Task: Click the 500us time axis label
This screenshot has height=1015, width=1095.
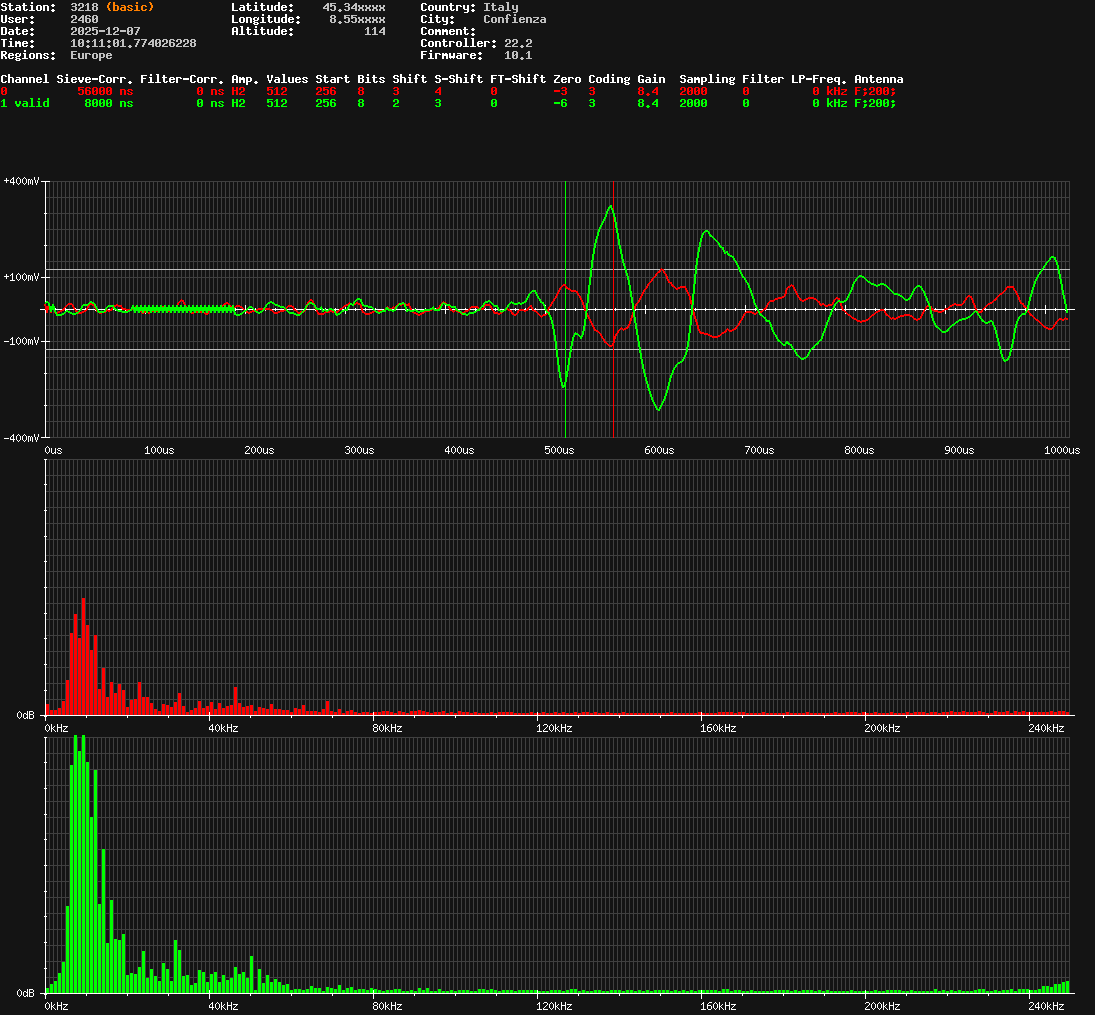Action: (x=559, y=450)
